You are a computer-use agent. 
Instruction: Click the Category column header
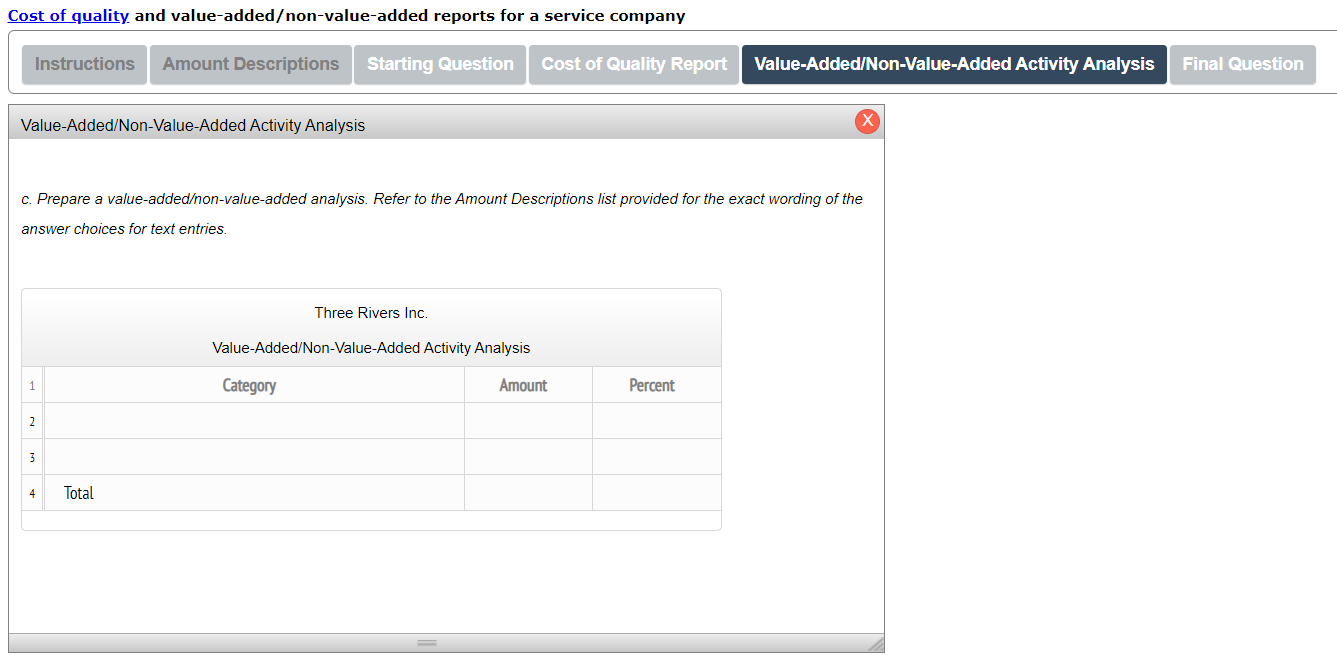[x=249, y=384]
